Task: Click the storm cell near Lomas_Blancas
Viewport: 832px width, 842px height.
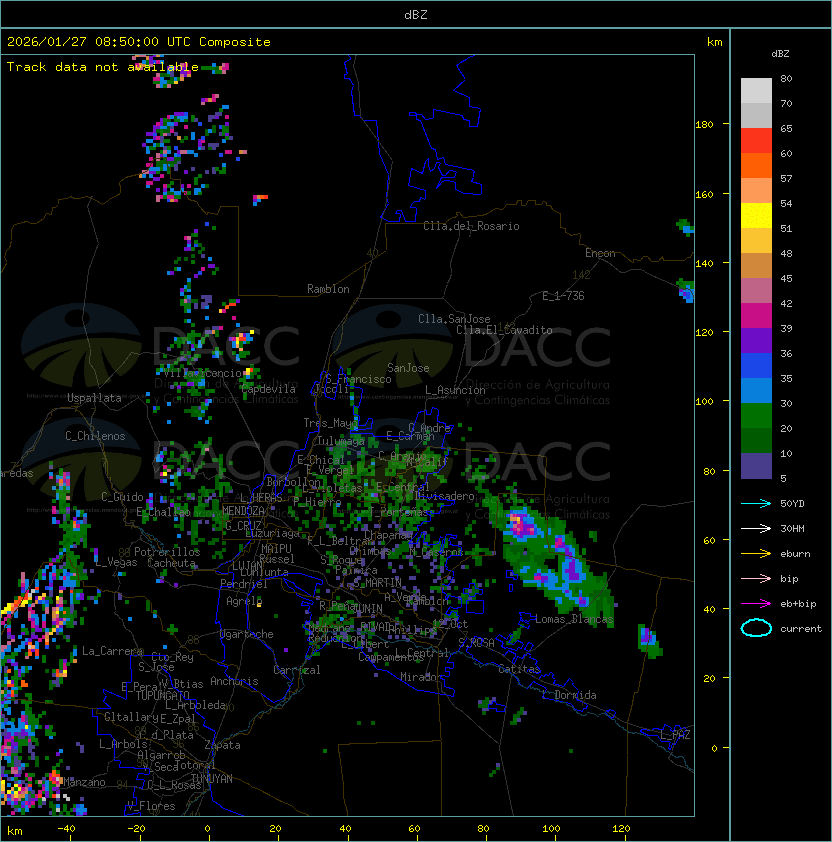Action: [x=555, y=565]
